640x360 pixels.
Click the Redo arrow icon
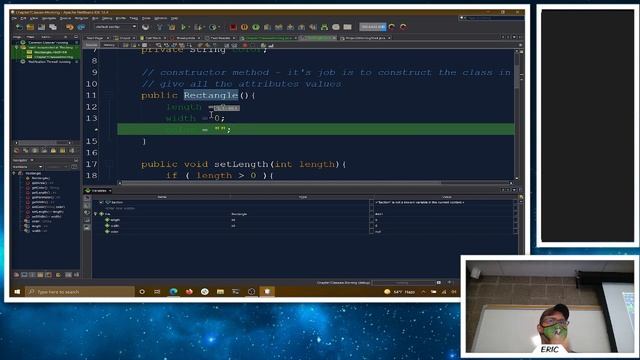(x=81, y=27)
